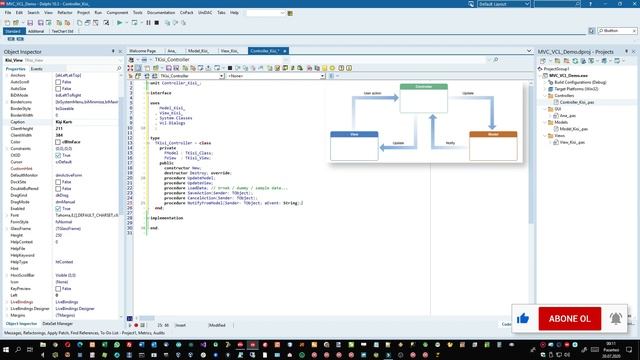Screen dimensions: 640x360
Task: Switch to DataSet Manager bottom tab
Action: (x=58, y=324)
